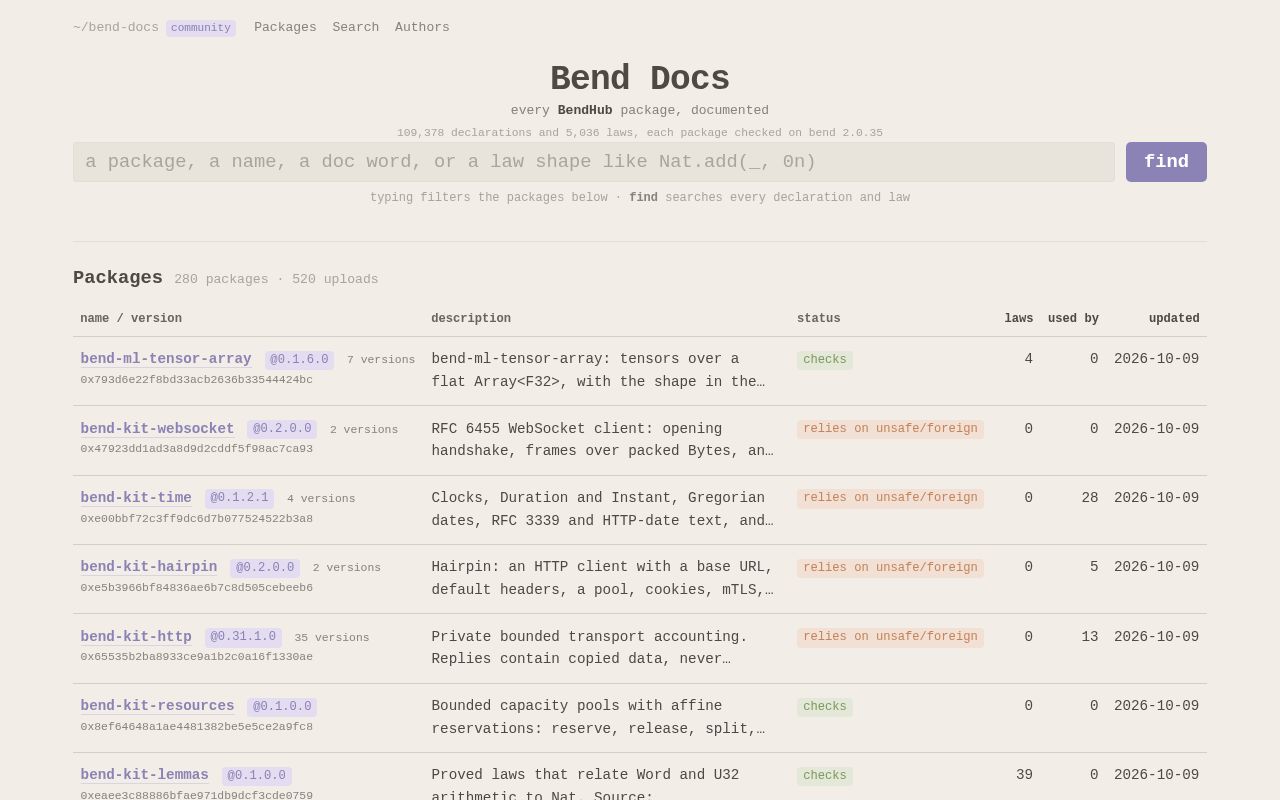The width and height of the screenshot is (1280, 800).
Task: Click hash 0xe00bbf72c3ff9dc6d7b077524522b3a8
Action: click(x=197, y=519)
